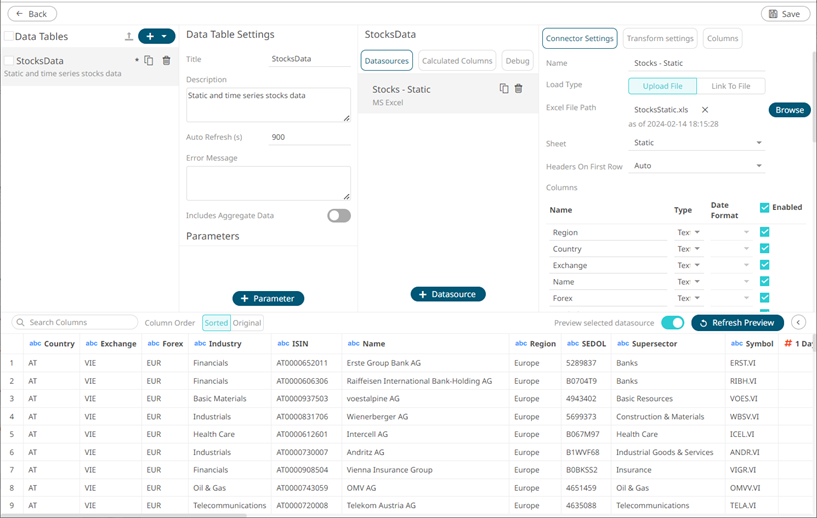Click the Search Columns field
Viewport: 817px width, 518px height.
(75, 323)
